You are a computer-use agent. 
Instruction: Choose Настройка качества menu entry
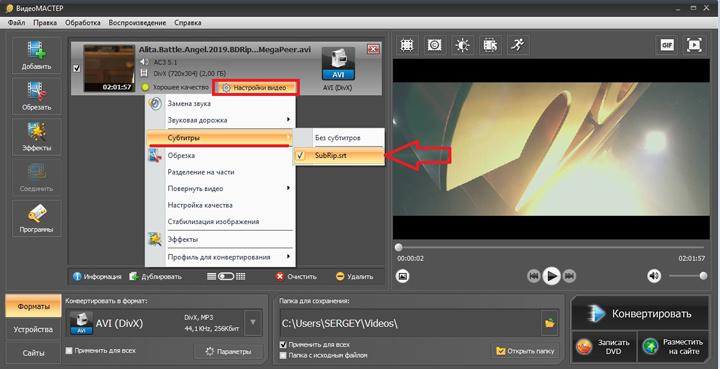(220, 205)
